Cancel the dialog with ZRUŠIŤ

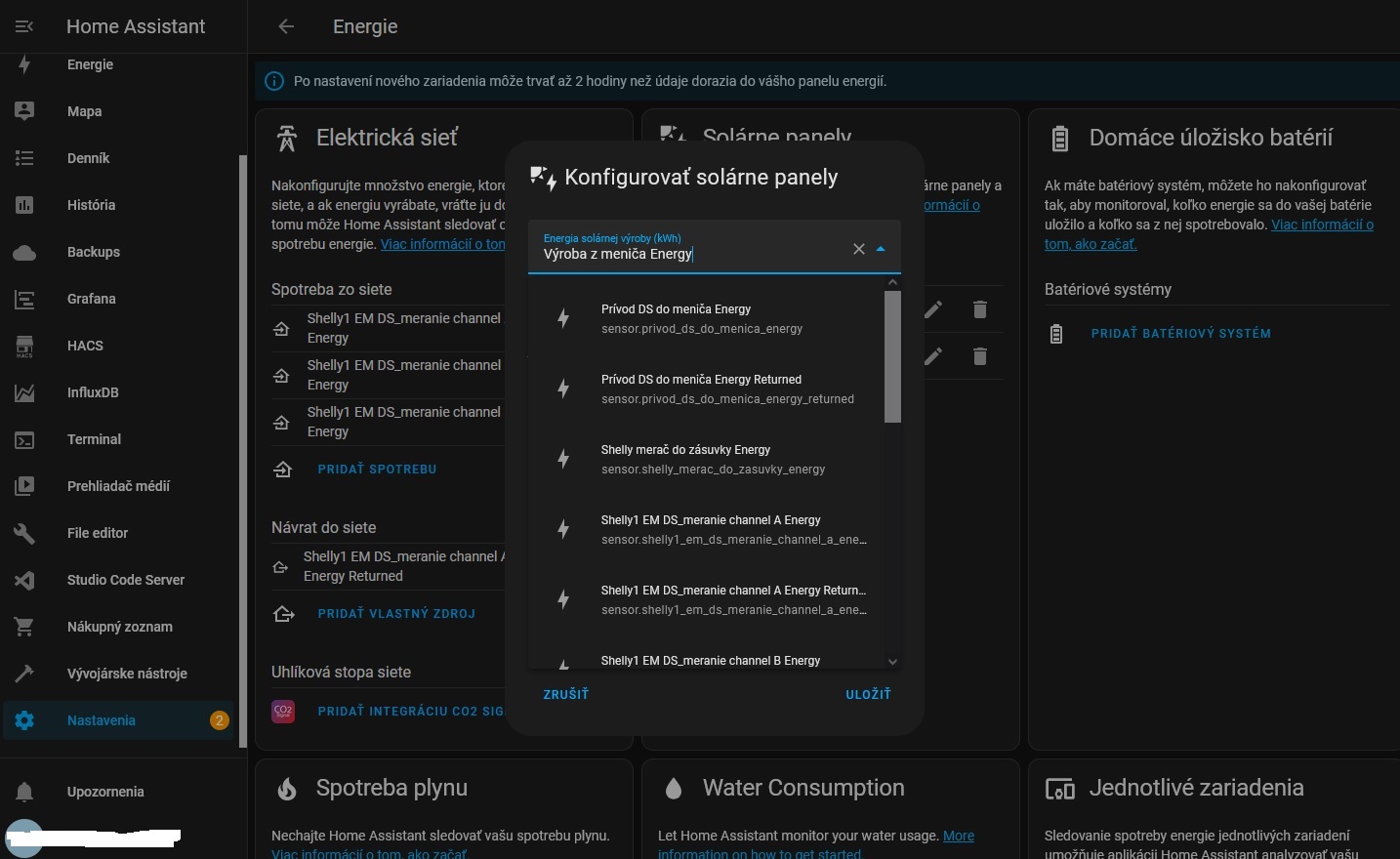tap(566, 694)
